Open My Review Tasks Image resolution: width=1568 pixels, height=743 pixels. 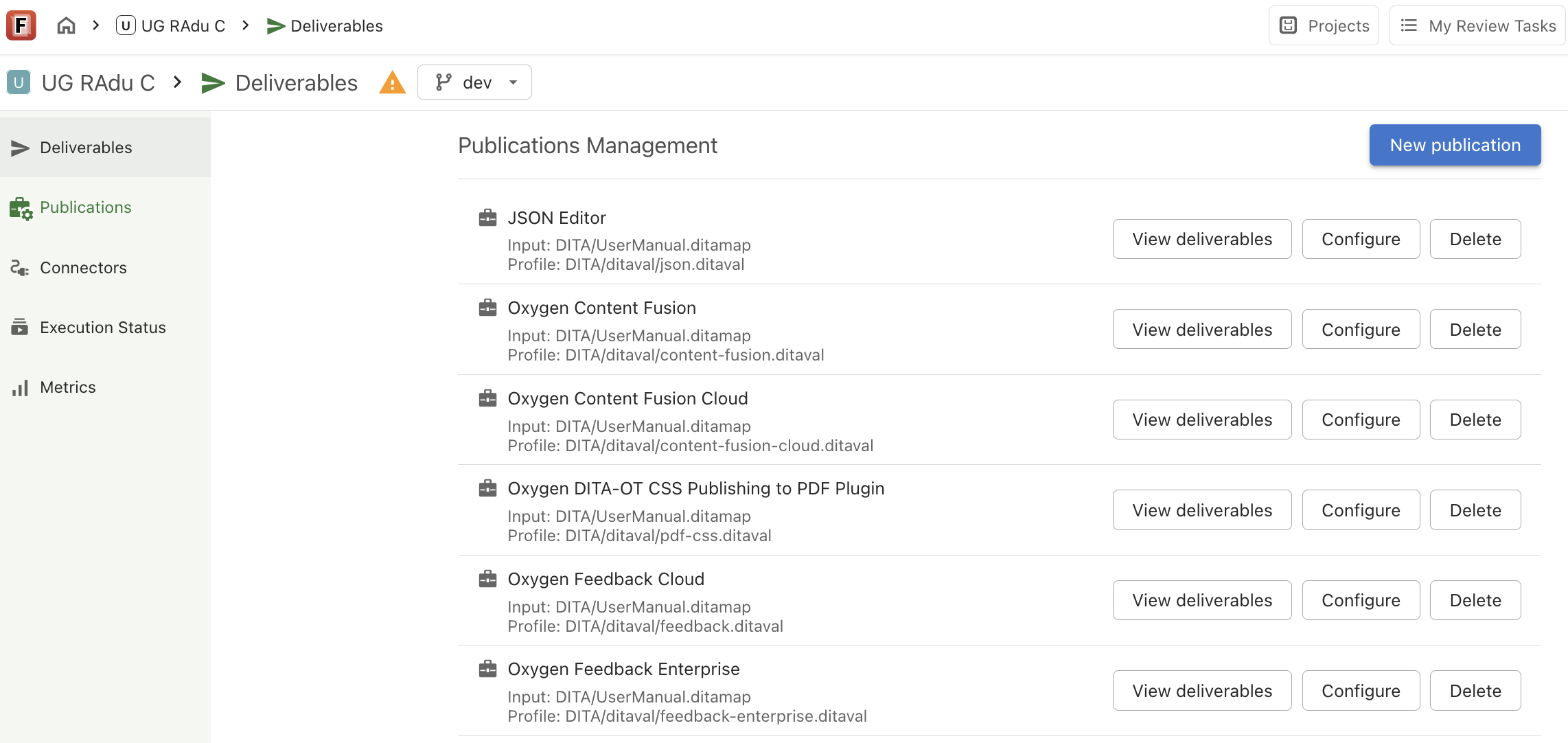click(x=1477, y=26)
